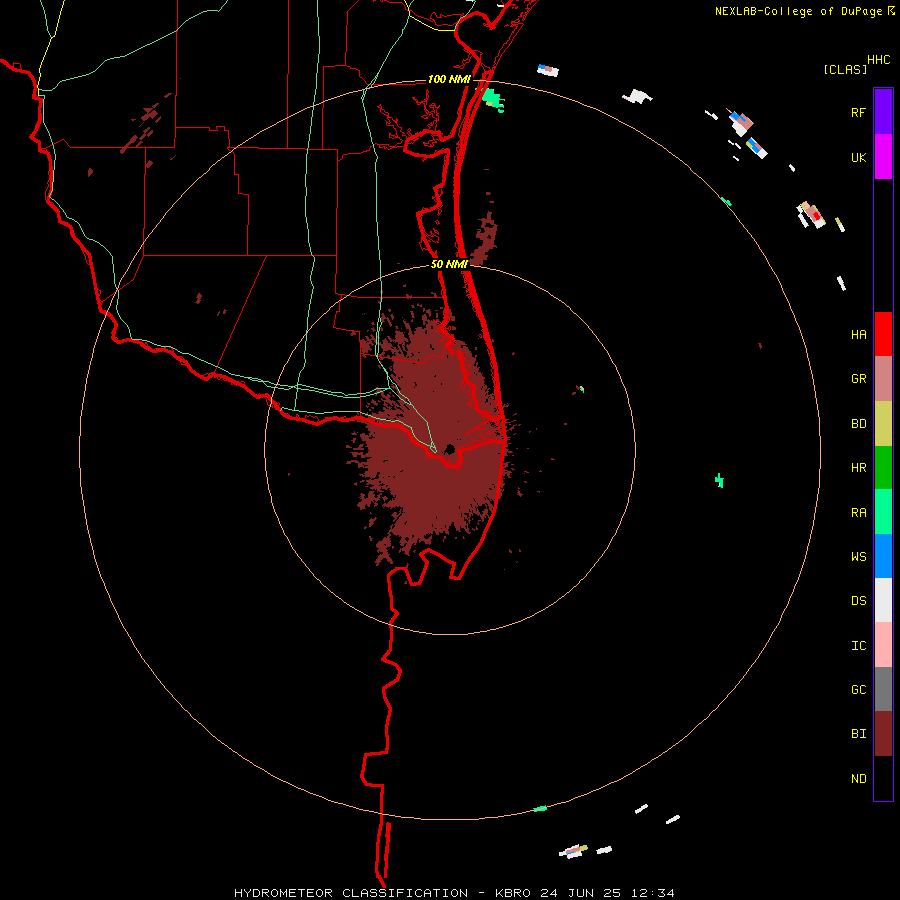Select the GC gray legend swatch
The height and width of the screenshot is (900, 900).
(x=883, y=689)
